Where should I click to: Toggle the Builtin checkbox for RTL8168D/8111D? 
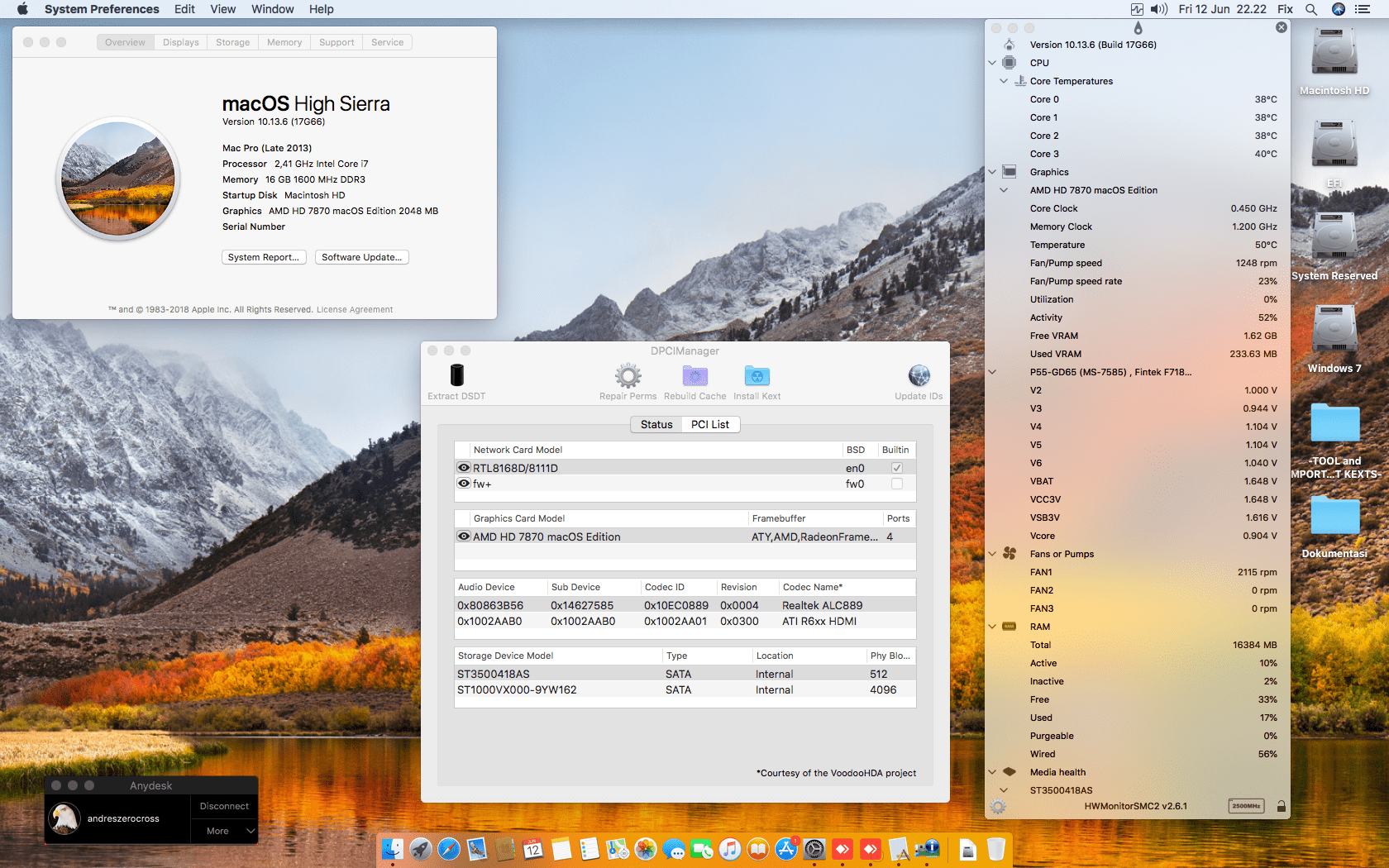(x=896, y=467)
